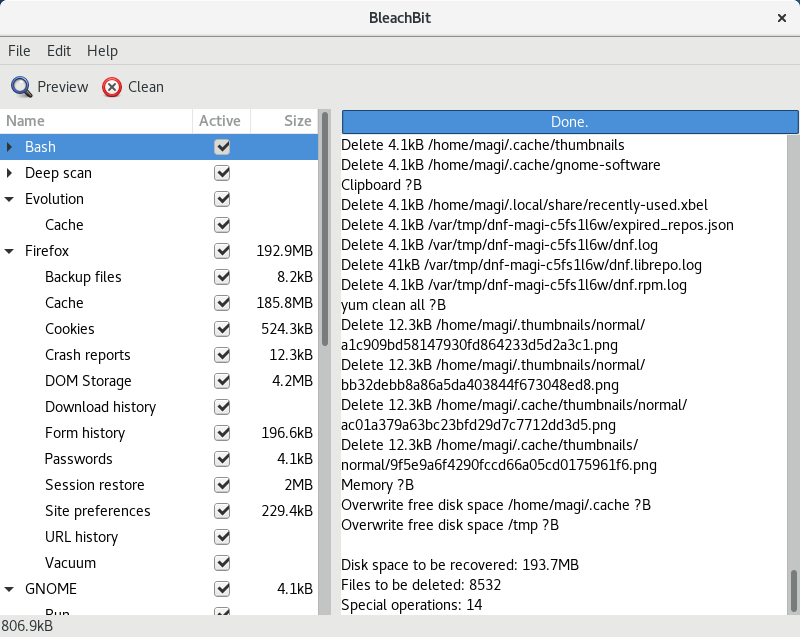This screenshot has height=637, width=800.
Task: Select Site preferences row label
Action: pyautogui.click(x=97, y=511)
